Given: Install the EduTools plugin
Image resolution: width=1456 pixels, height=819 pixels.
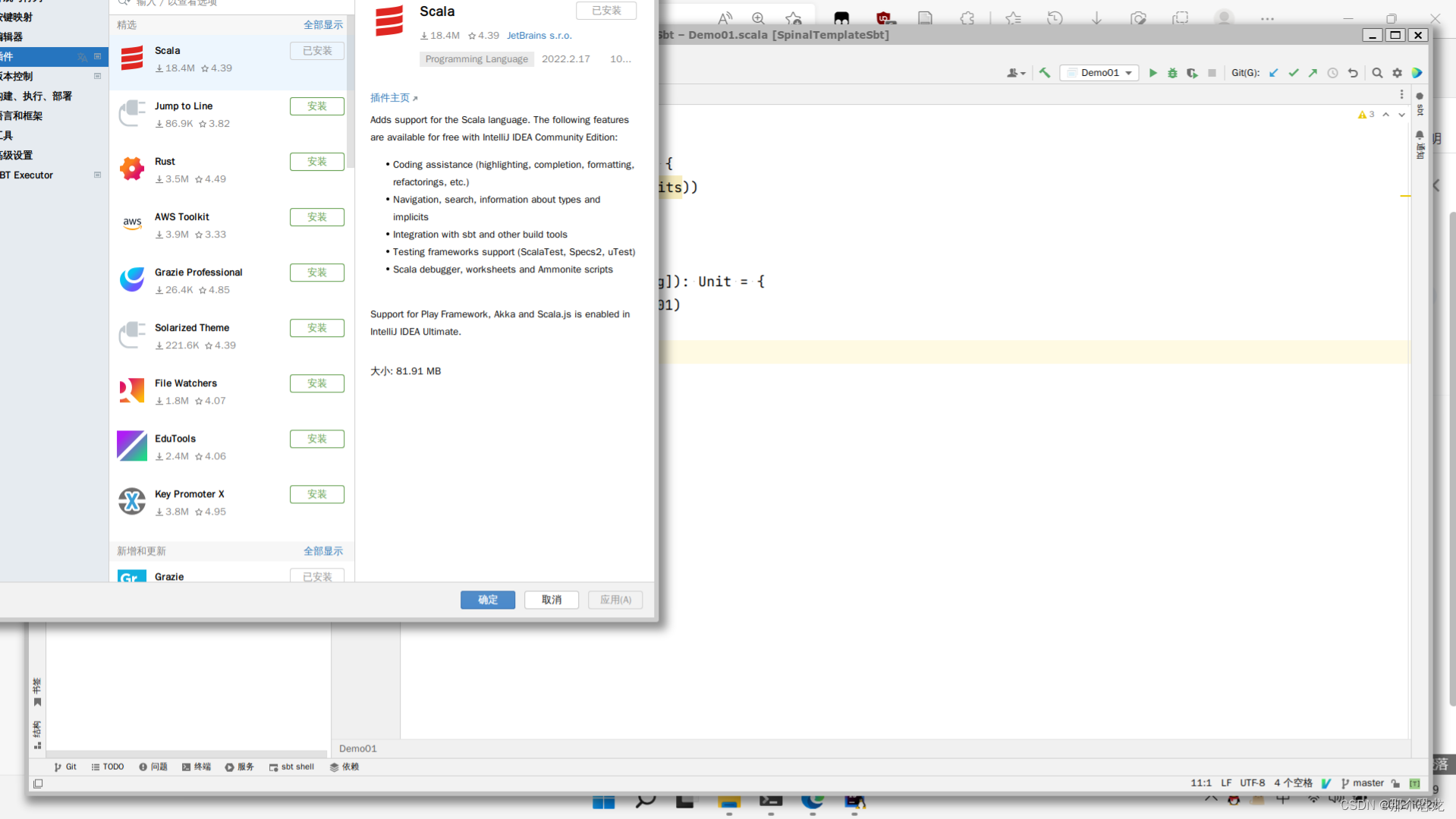Looking at the screenshot, I should coord(317,439).
